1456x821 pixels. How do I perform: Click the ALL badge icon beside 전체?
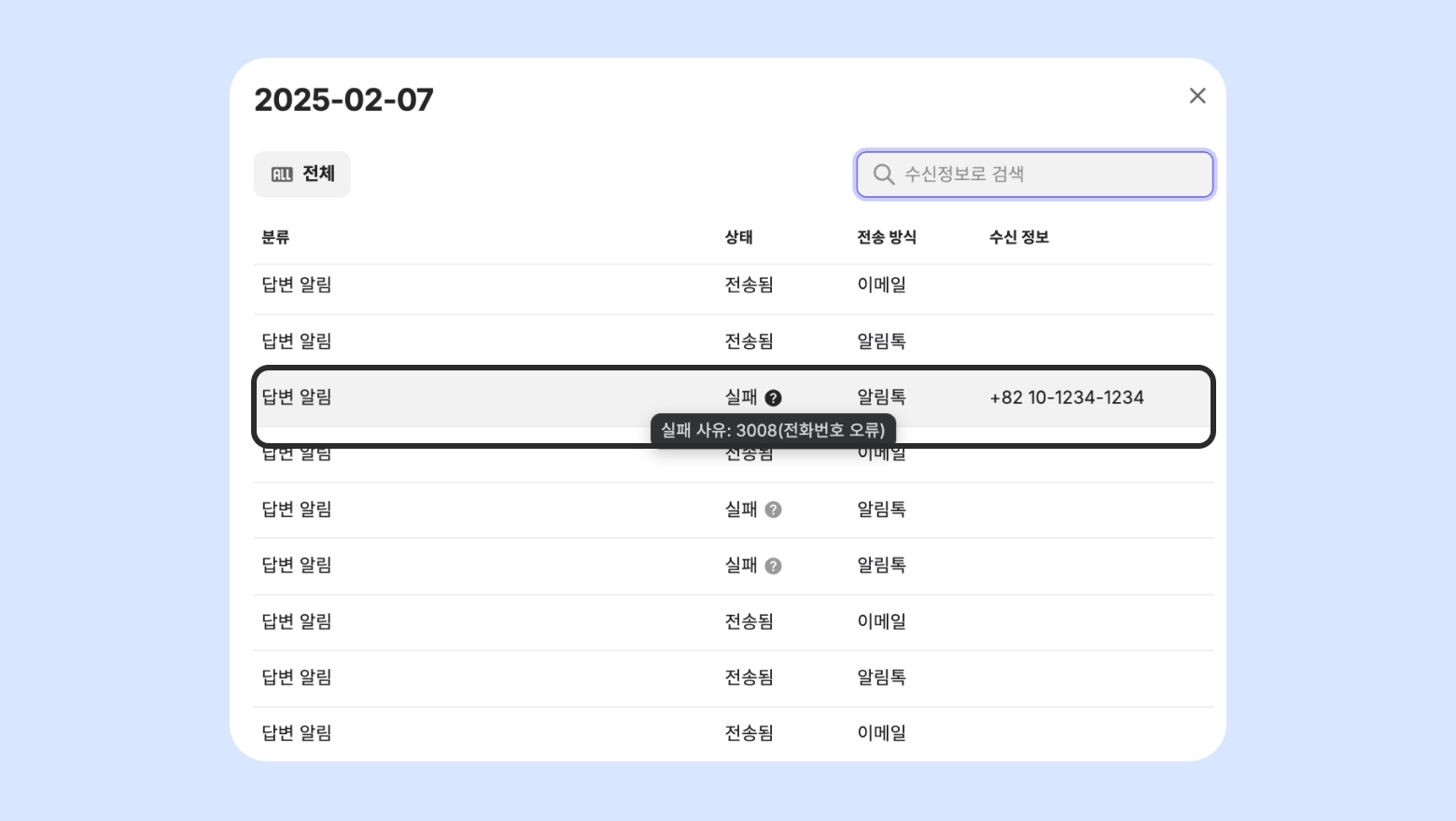pyautogui.click(x=282, y=174)
